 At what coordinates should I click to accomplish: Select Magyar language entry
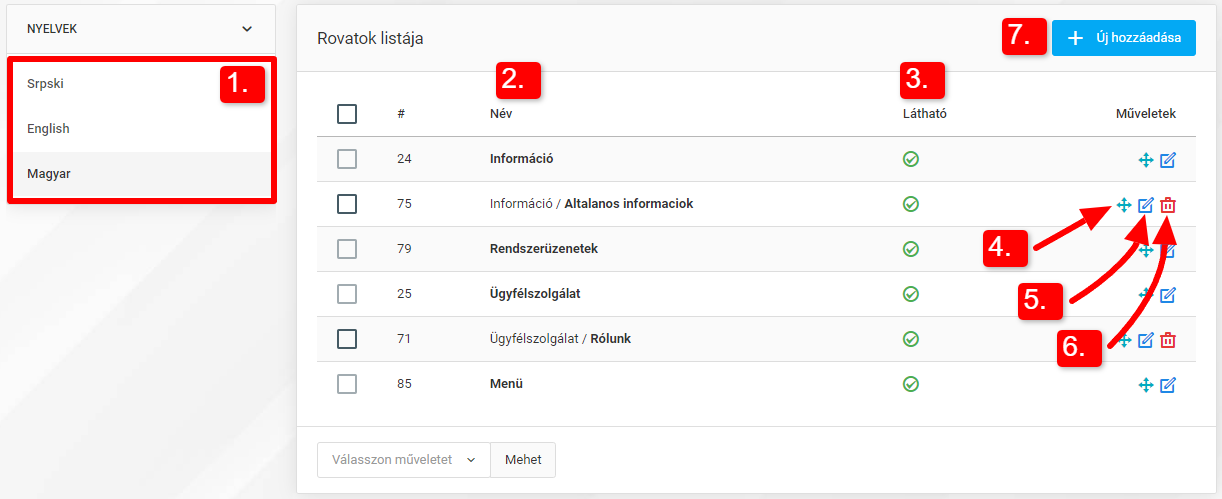pos(141,174)
